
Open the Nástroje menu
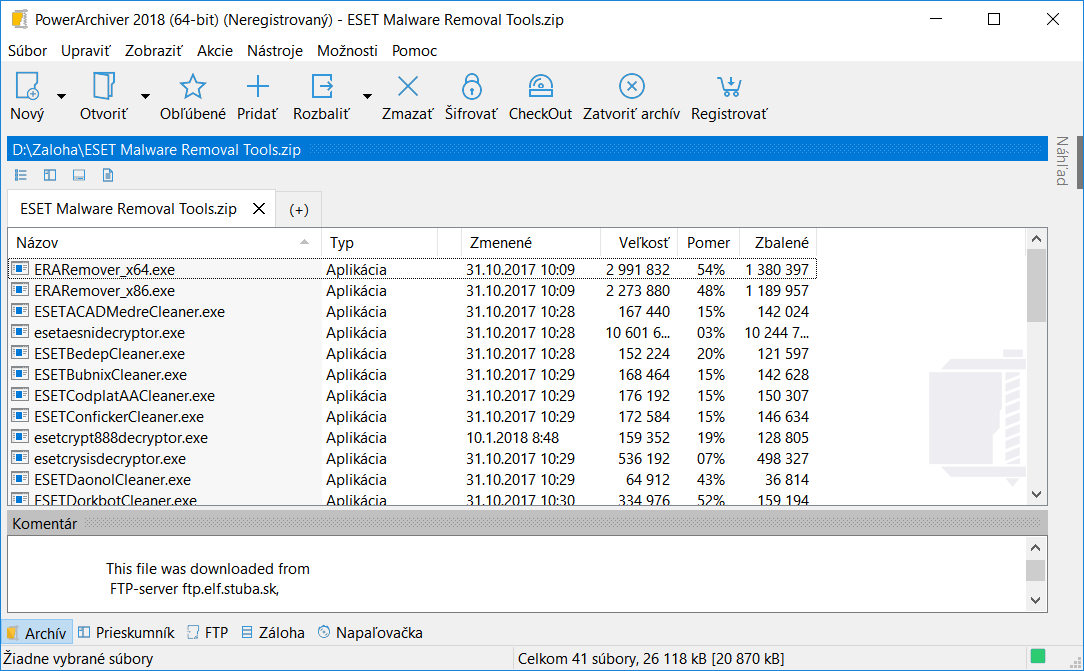click(274, 51)
